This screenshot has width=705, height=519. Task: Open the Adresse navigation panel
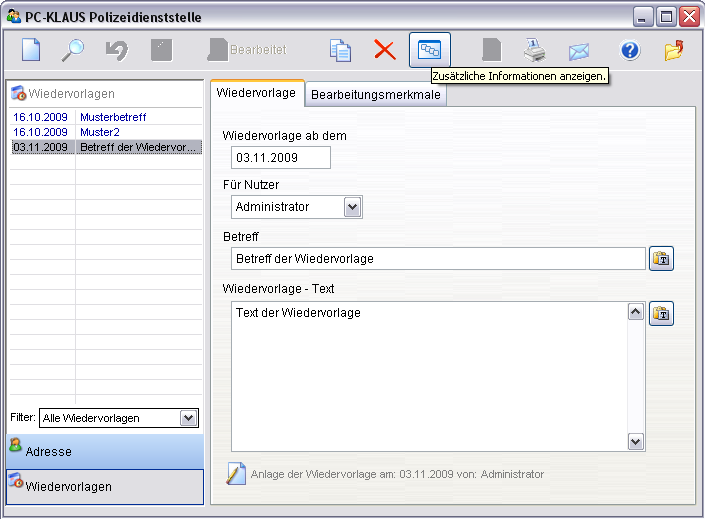[105, 451]
